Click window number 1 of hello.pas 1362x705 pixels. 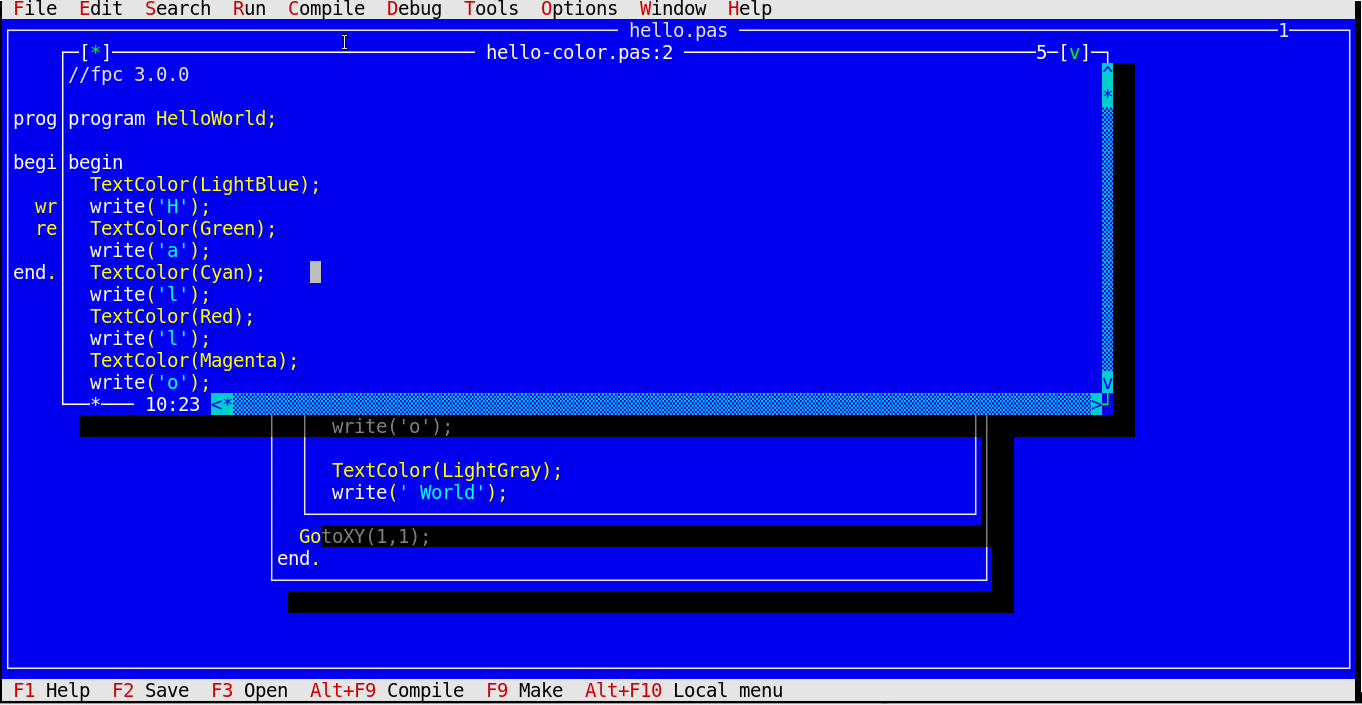click(x=1283, y=30)
